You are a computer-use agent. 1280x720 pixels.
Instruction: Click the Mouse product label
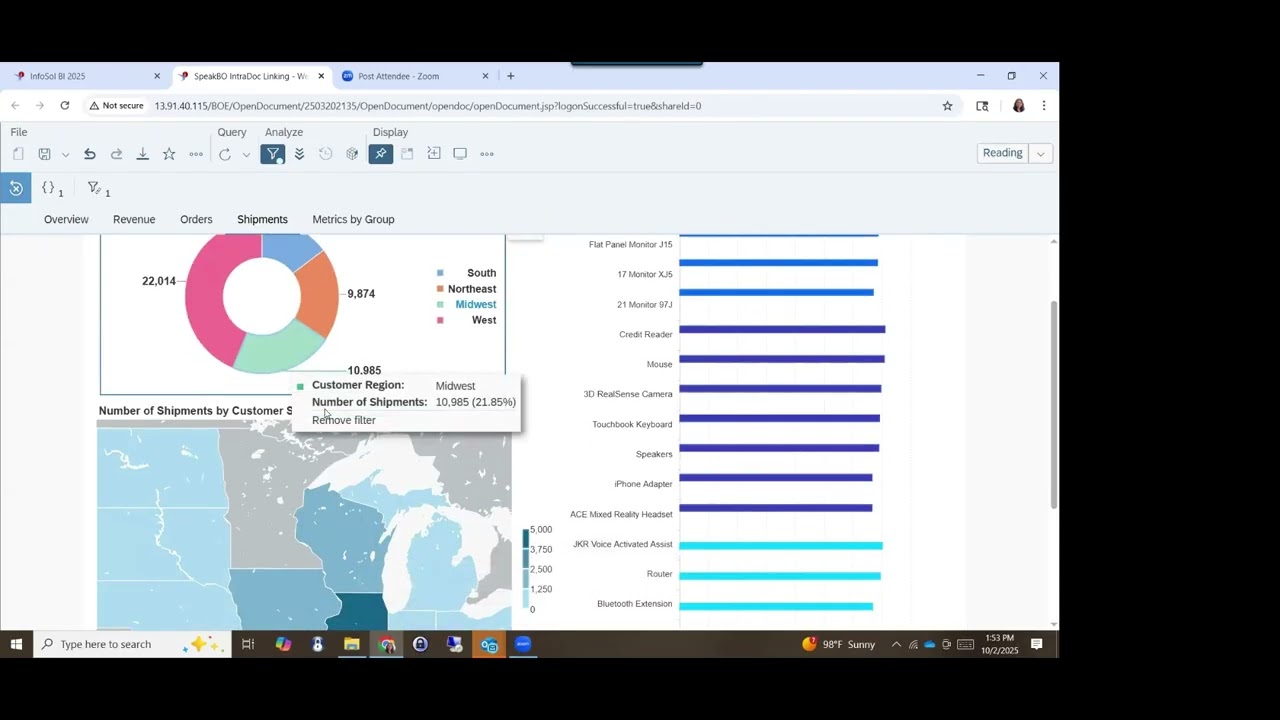click(660, 364)
